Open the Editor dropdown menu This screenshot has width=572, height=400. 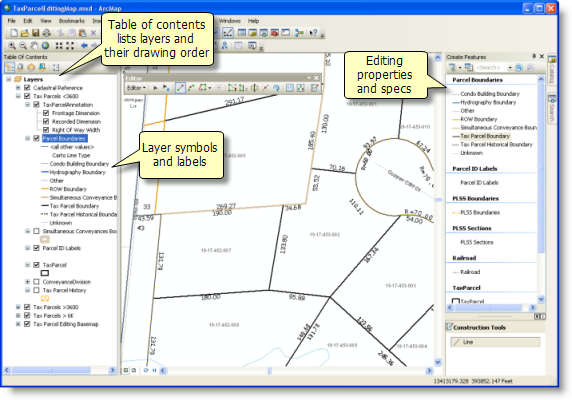point(136,88)
